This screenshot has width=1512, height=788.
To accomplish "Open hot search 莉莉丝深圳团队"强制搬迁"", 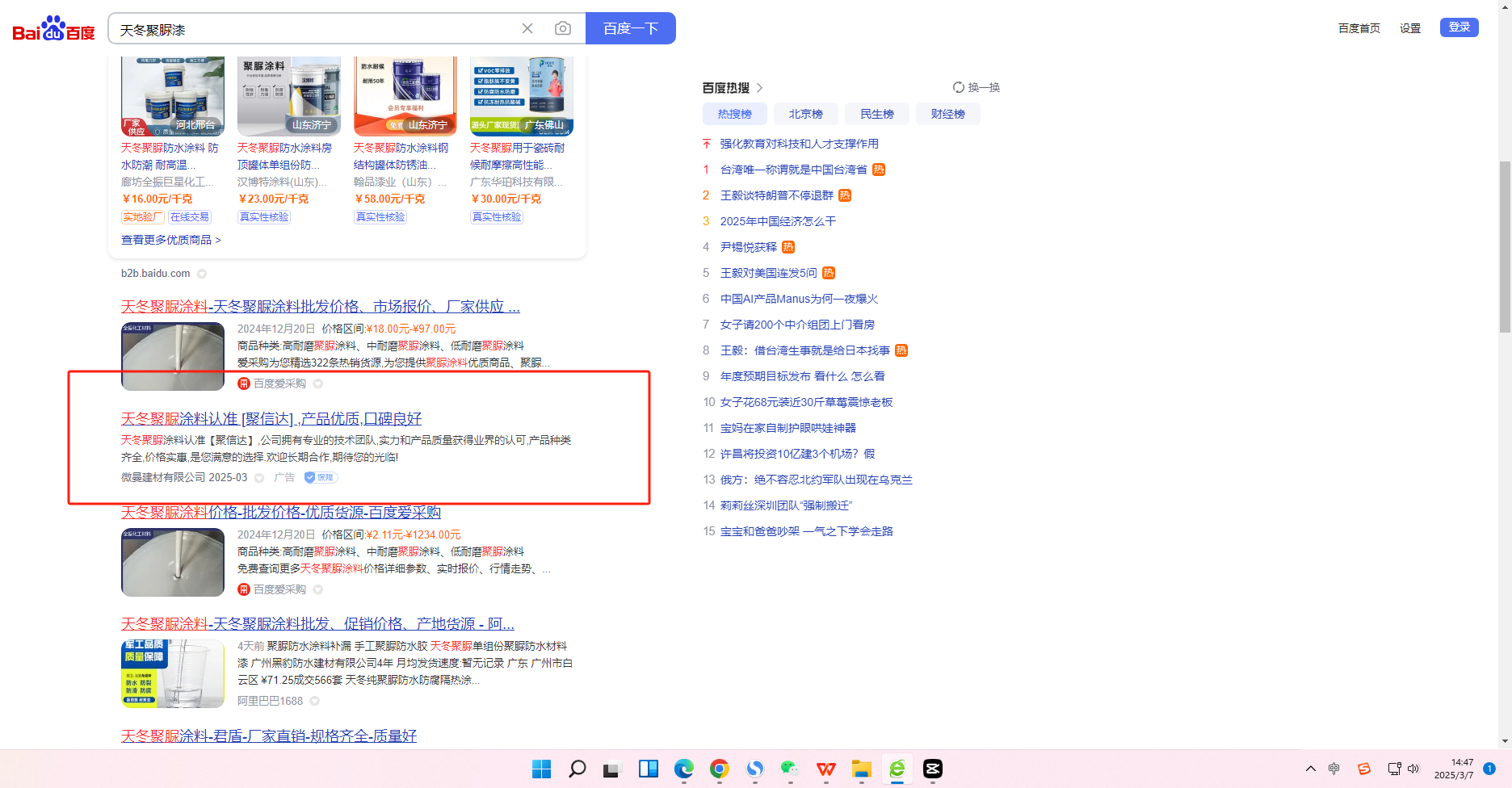I will tap(787, 505).
